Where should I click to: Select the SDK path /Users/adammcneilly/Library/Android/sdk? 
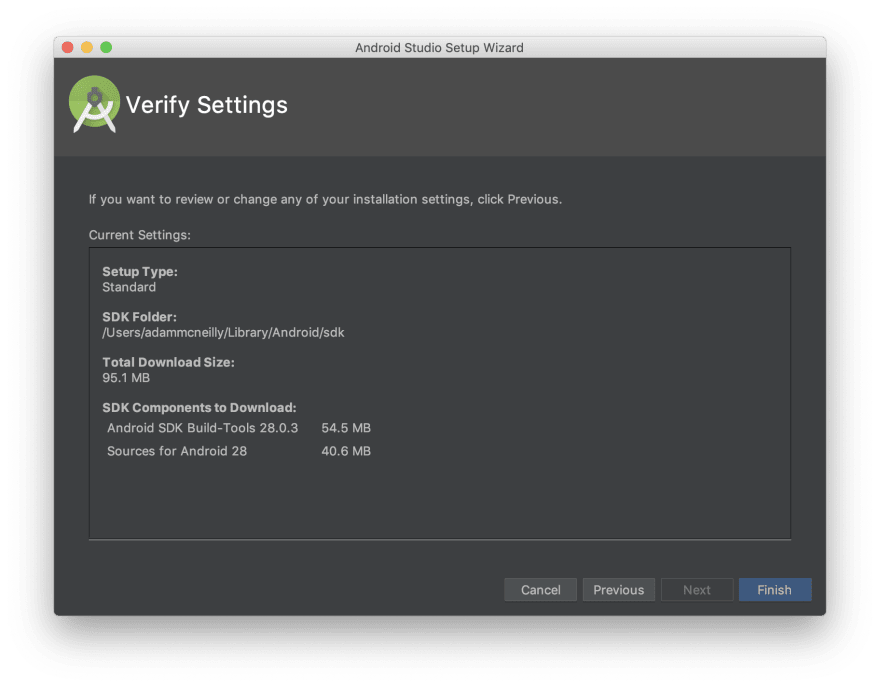tap(223, 333)
